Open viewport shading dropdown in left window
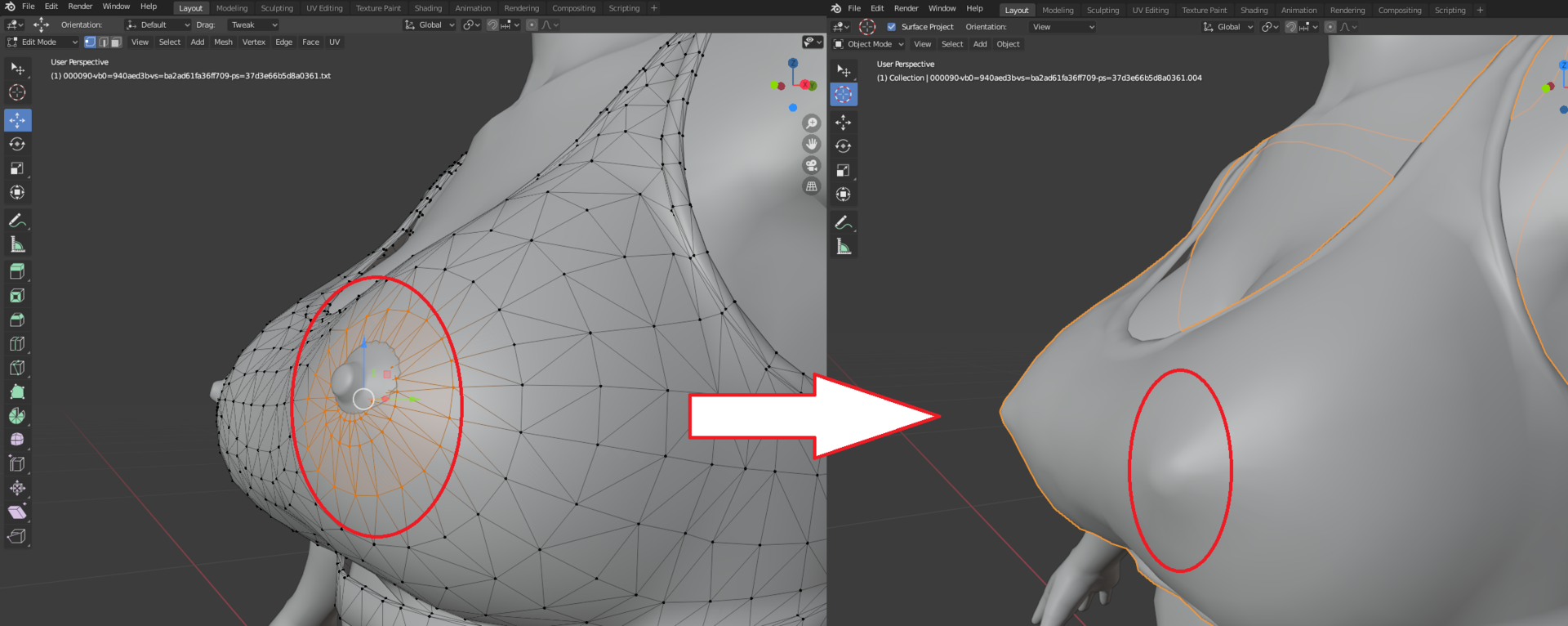 (x=813, y=42)
